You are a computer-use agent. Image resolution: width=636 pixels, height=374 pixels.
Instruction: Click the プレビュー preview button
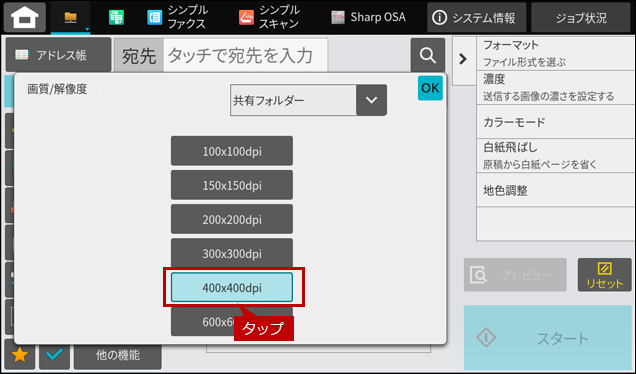515,275
